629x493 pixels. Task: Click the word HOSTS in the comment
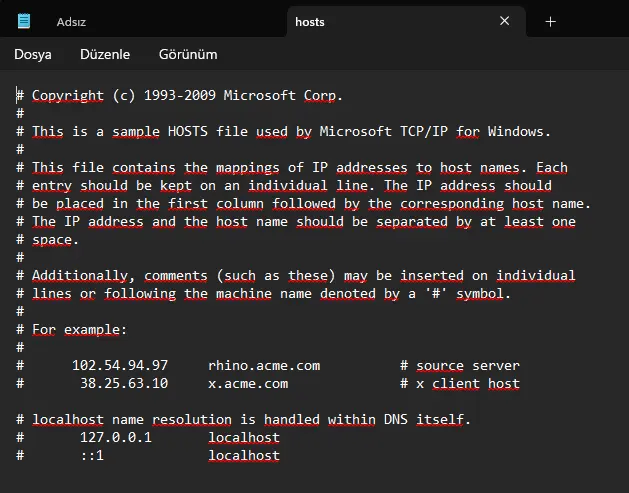(x=188, y=132)
